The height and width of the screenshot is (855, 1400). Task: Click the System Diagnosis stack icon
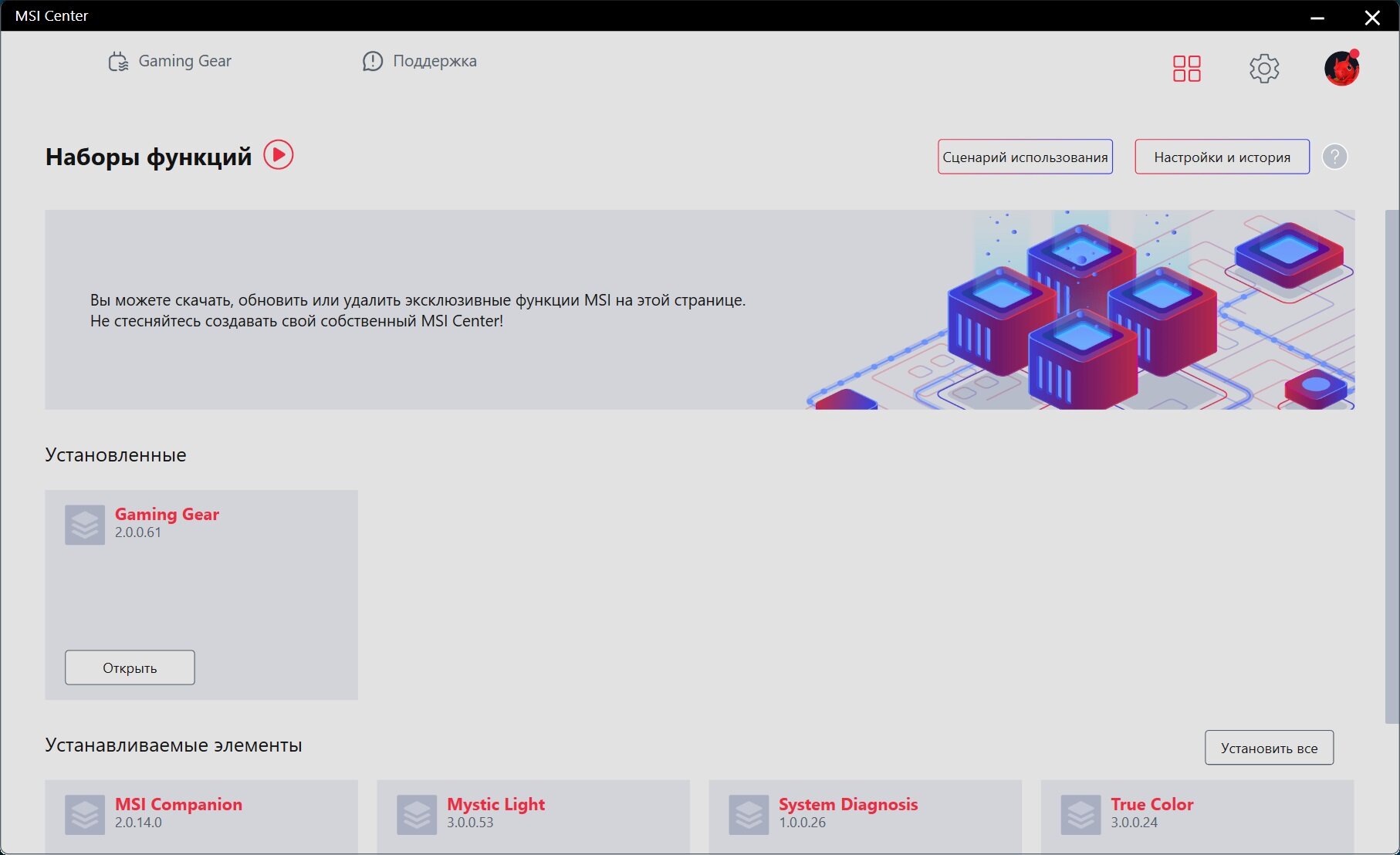749,815
